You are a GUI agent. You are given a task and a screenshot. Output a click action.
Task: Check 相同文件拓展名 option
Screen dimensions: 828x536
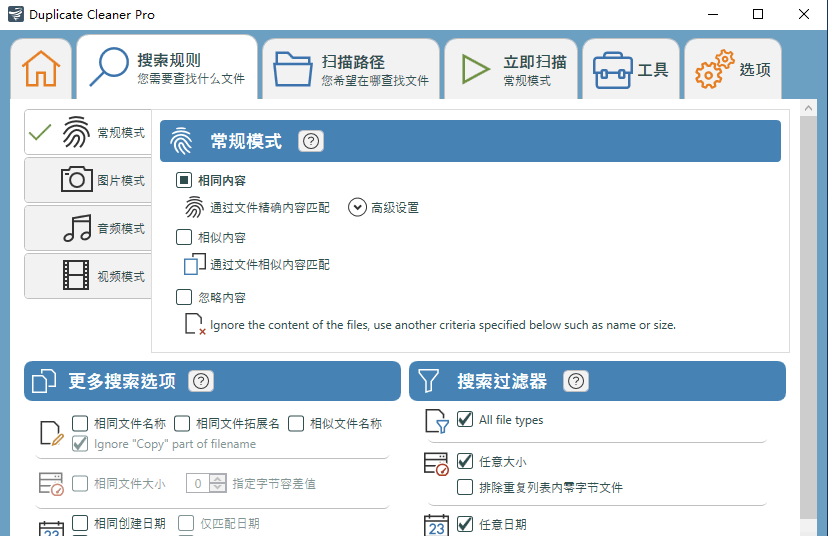[182, 423]
